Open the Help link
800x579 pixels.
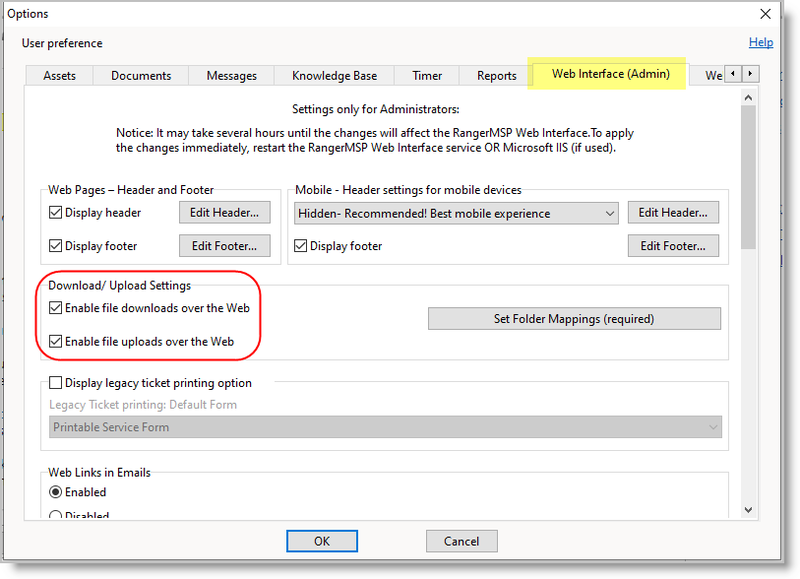[761, 42]
